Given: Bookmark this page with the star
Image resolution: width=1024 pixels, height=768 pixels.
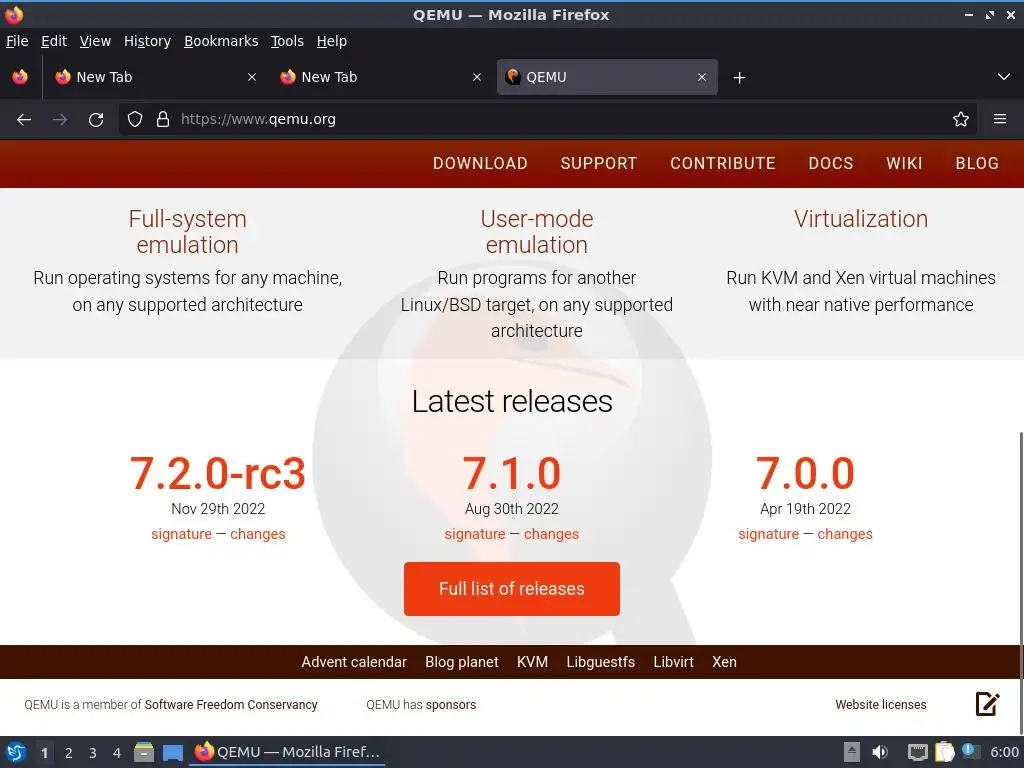Looking at the screenshot, I should tap(961, 119).
